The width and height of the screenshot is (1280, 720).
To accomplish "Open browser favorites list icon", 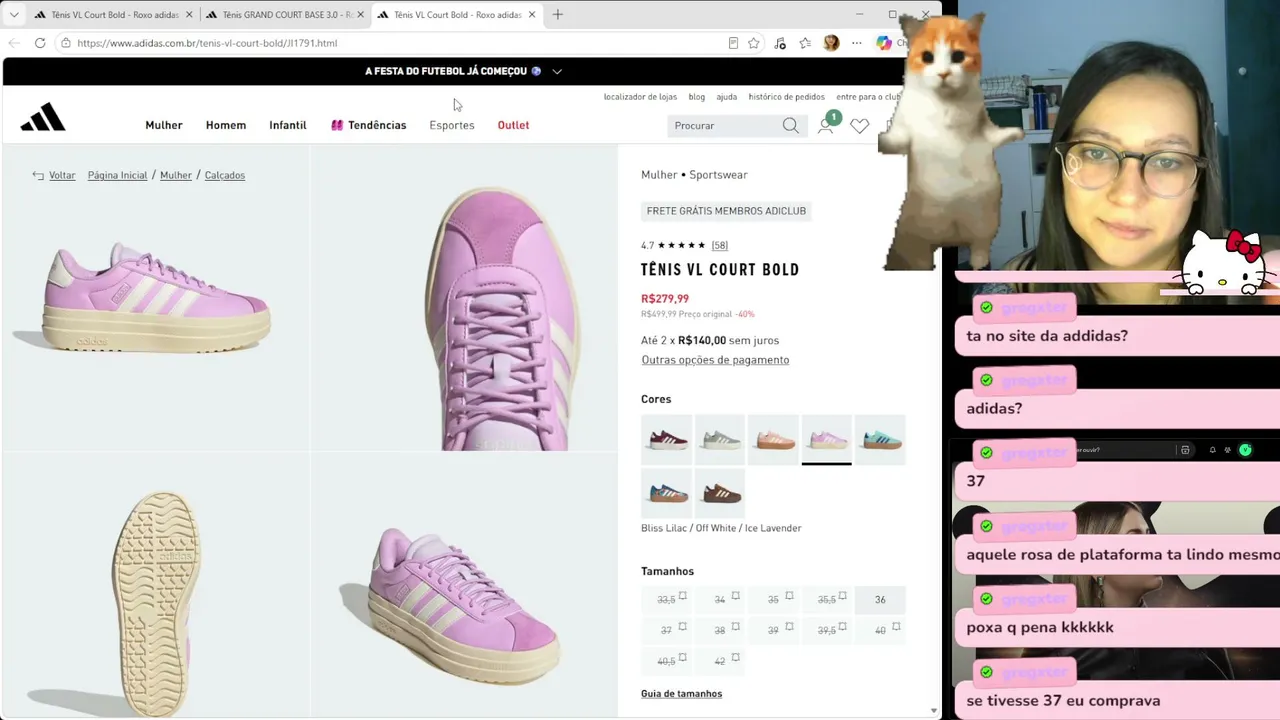I will 805,43.
